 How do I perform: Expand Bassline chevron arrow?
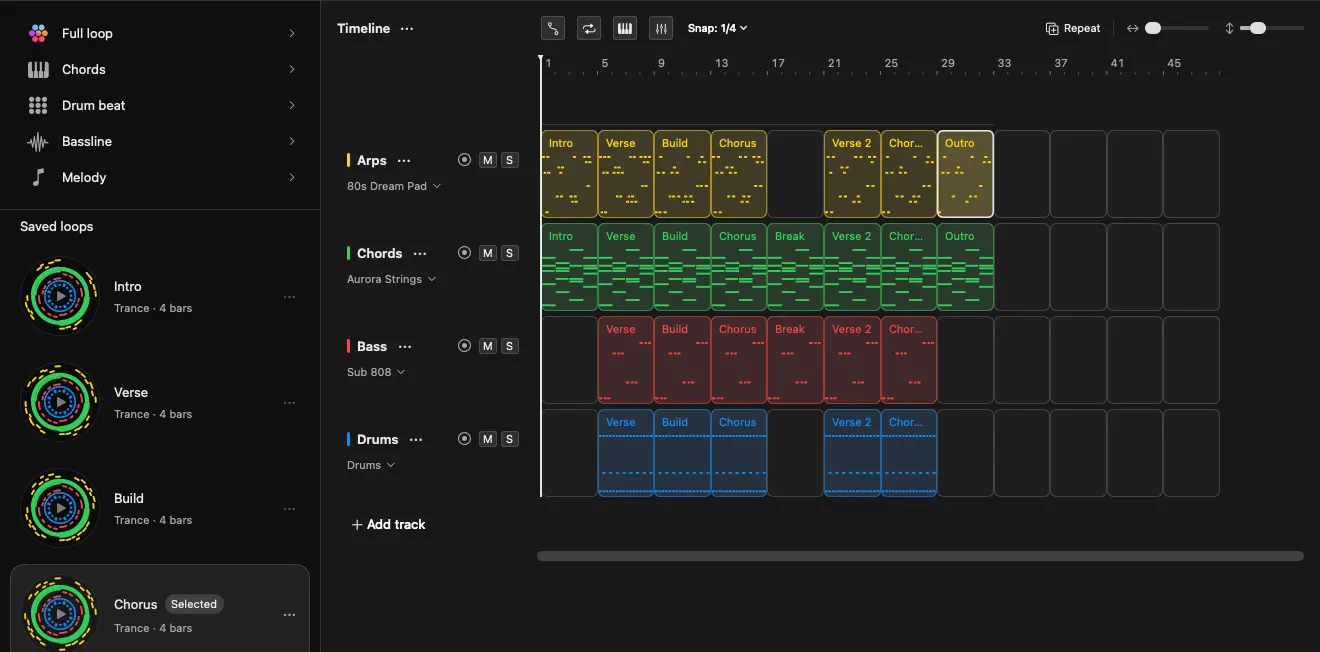pyautogui.click(x=292, y=141)
